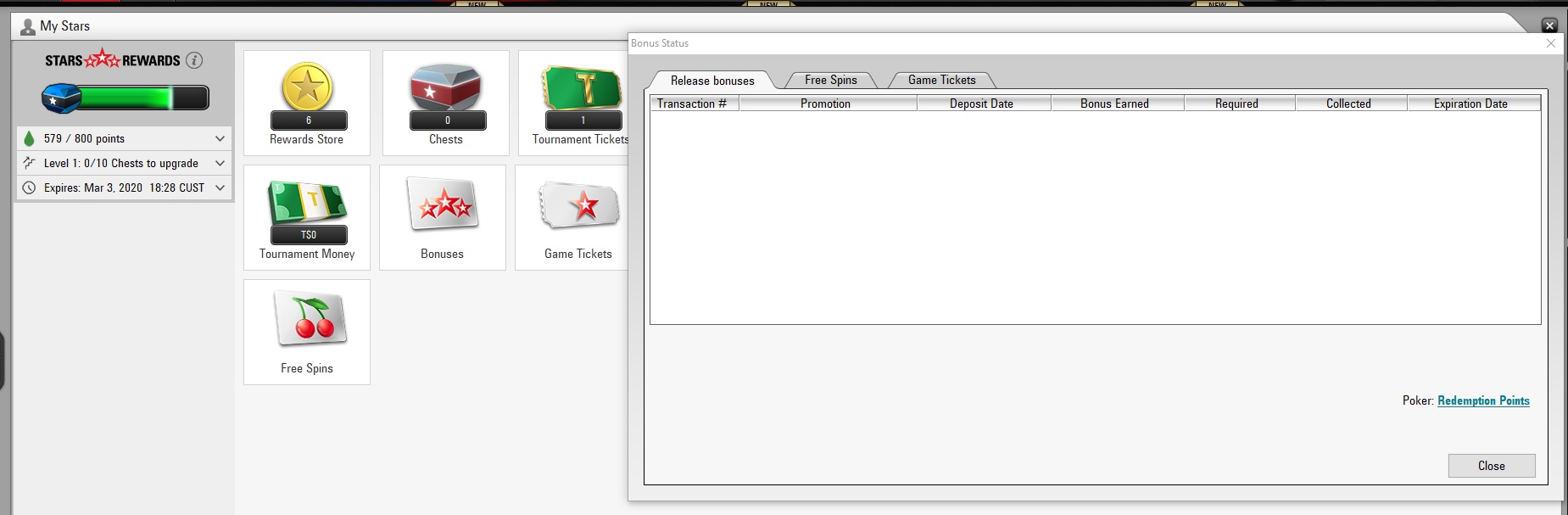Expand the Level 1 chests upgrade row
Screen dimensions: 1568x515
[x=220, y=163]
